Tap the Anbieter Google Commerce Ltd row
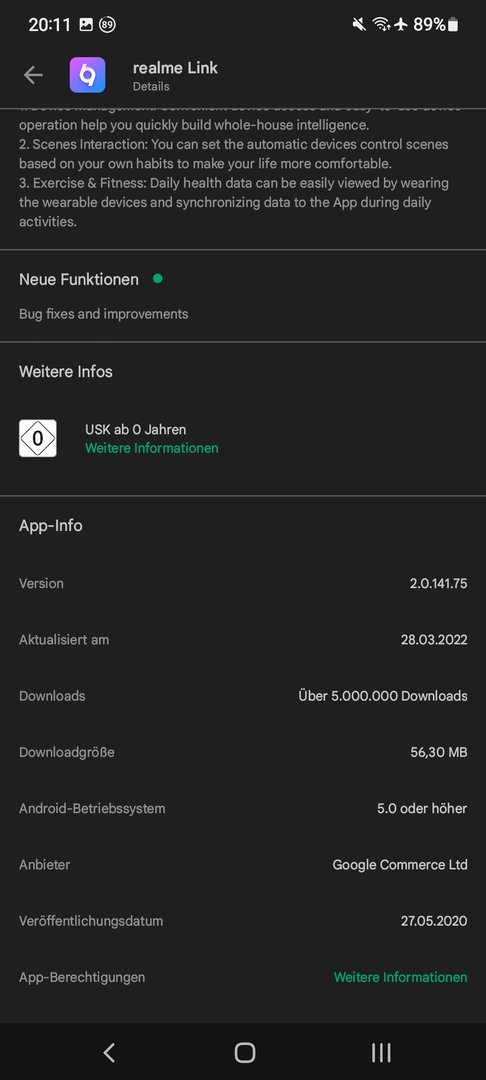 coord(243,864)
